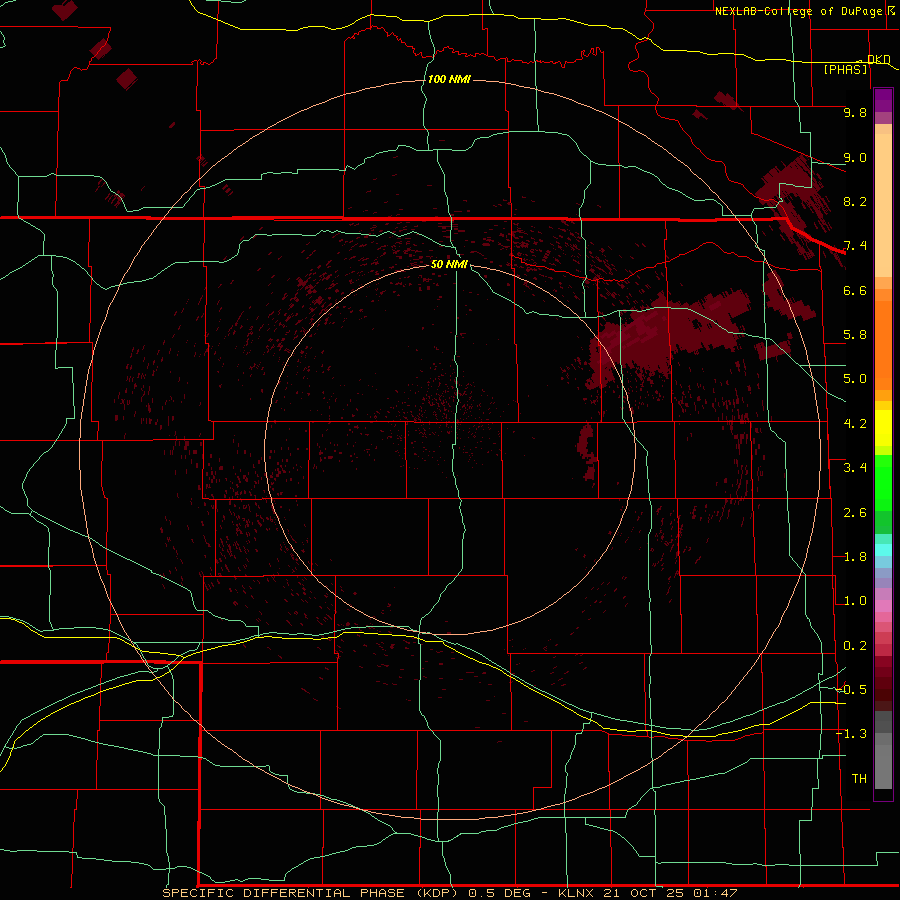900x900 pixels.
Task: Pick the cyan segment of the color bar
Action: pyautogui.click(x=883, y=550)
